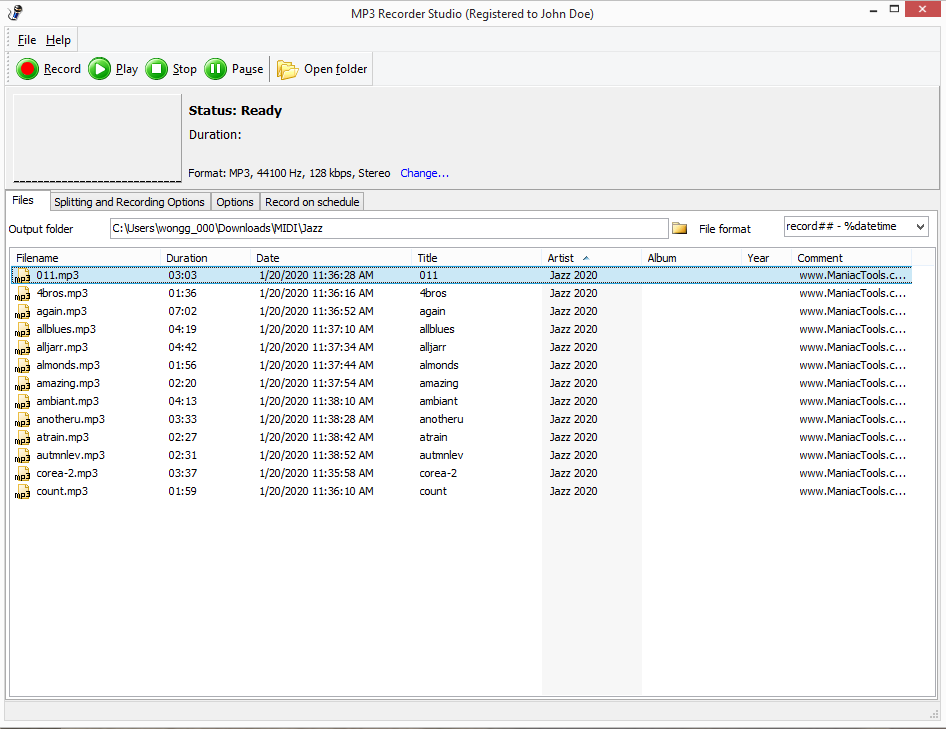The height and width of the screenshot is (729, 946).
Task: Open the Record on schedule tab
Action: tap(312, 202)
